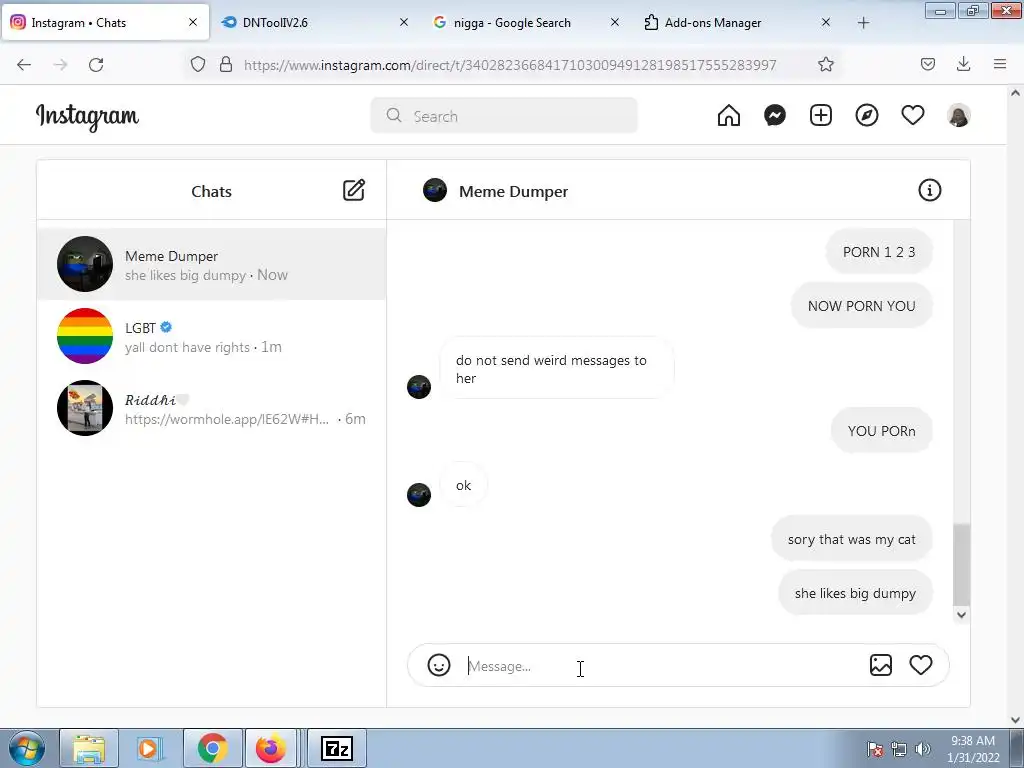
Task: Switch to the Google Search tab
Action: click(528, 23)
